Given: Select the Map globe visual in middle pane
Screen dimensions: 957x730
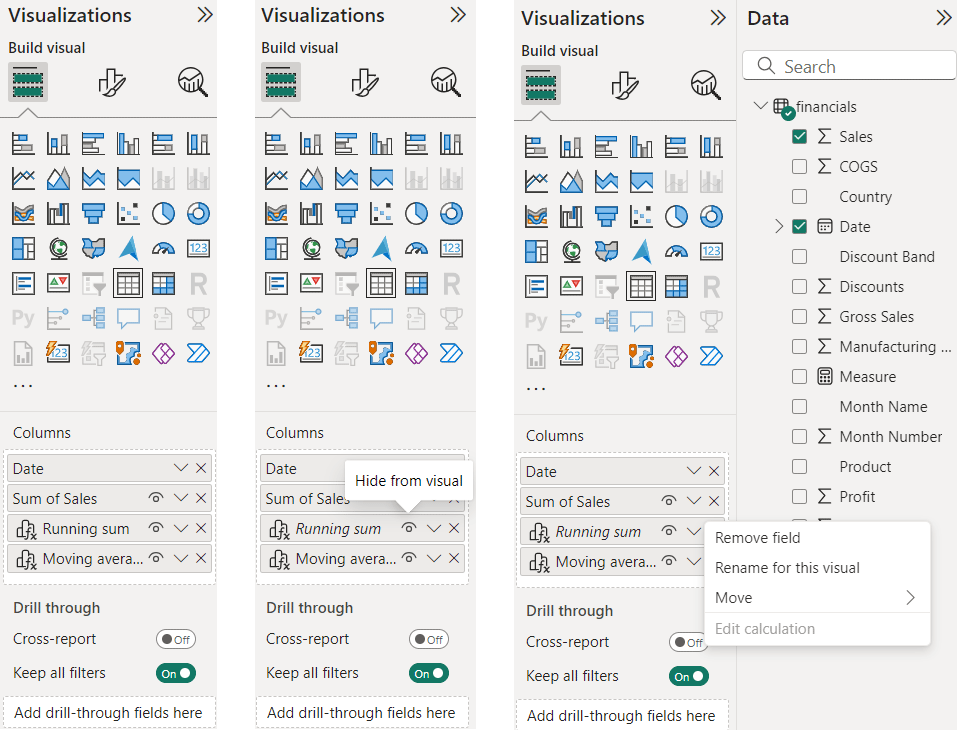Looking at the screenshot, I should click(311, 248).
